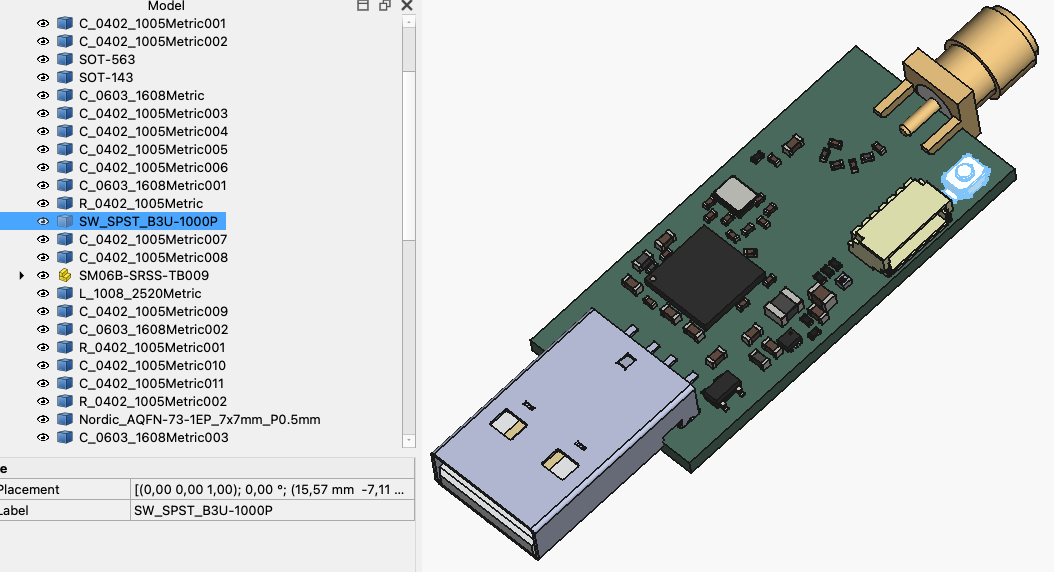
Task: Click the C_0402_1005Metric006 cube icon
Action: point(65,167)
